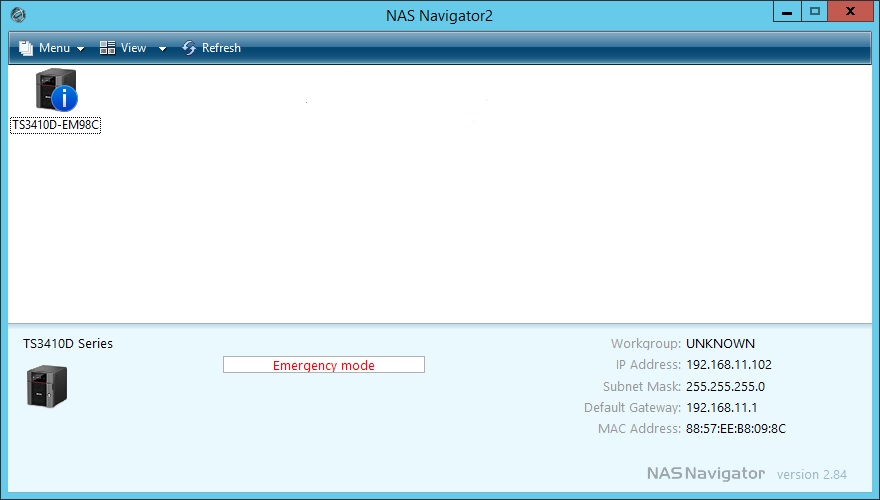Select the TS3410D-EM98C NAS device icon
The image size is (880, 500).
click(x=52, y=89)
